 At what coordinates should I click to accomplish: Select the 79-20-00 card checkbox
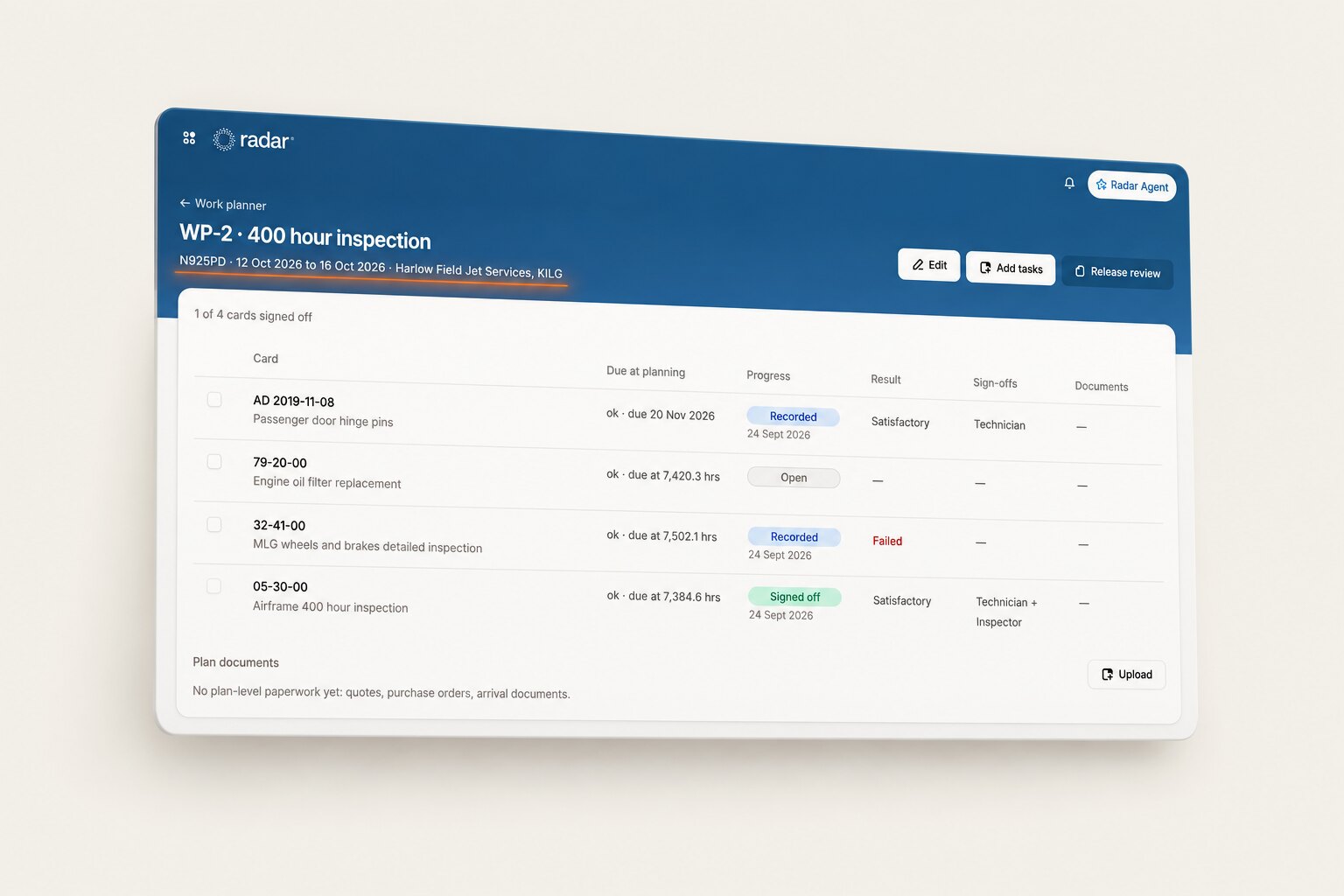214,461
